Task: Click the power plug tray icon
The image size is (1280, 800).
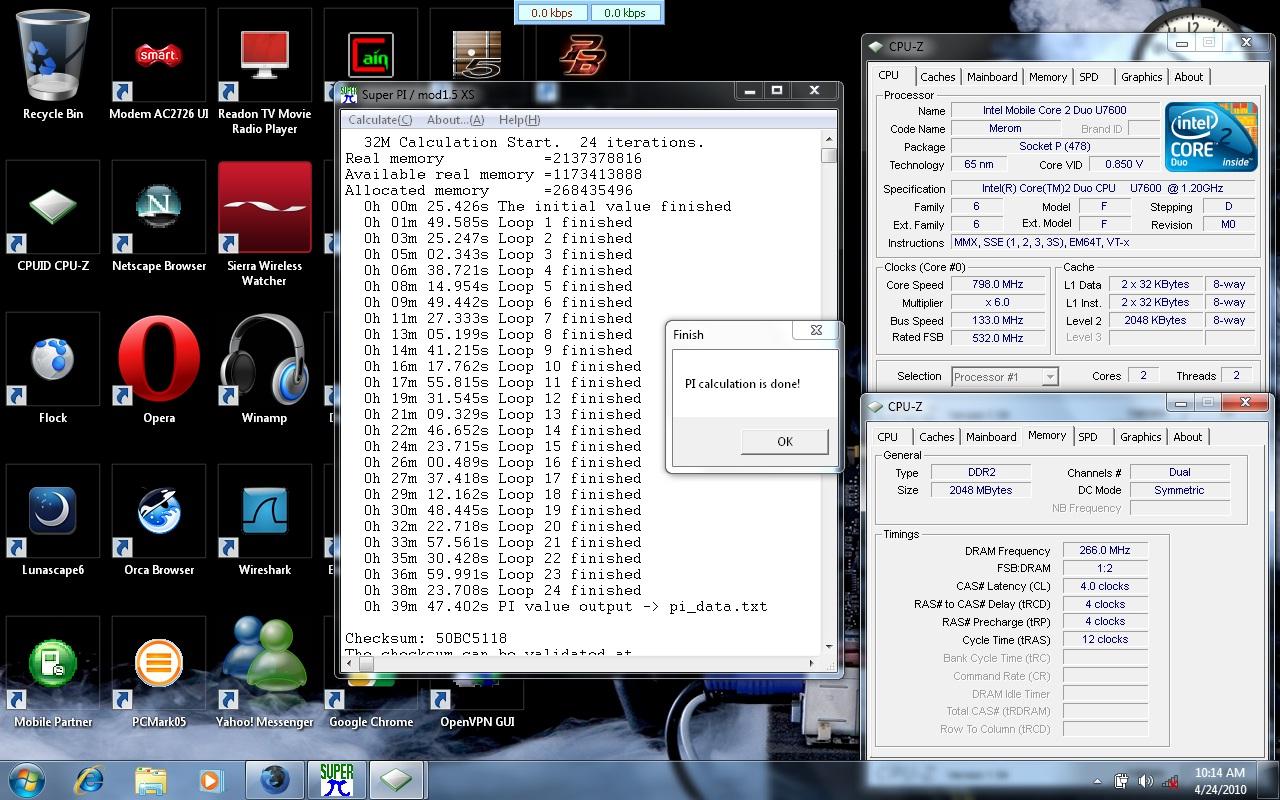Action: 1122,781
